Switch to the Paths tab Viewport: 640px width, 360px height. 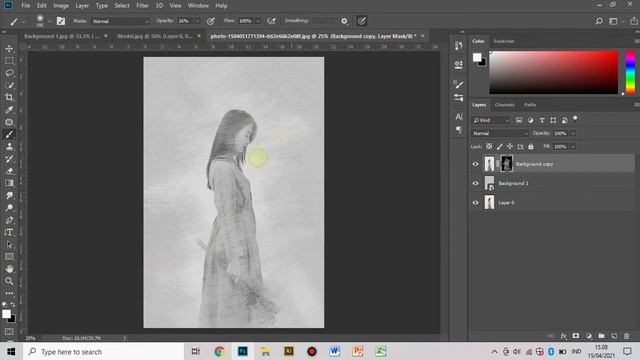coord(530,105)
